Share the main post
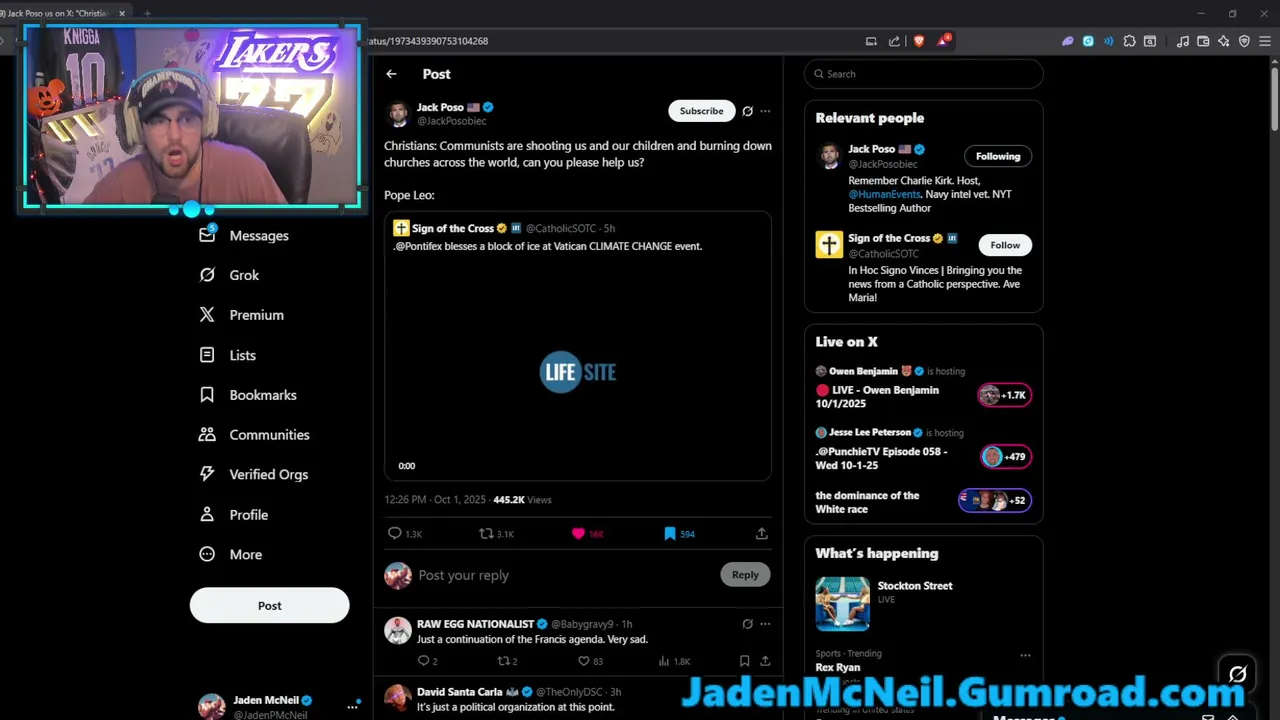This screenshot has width=1280, height=720. [762, 534]
